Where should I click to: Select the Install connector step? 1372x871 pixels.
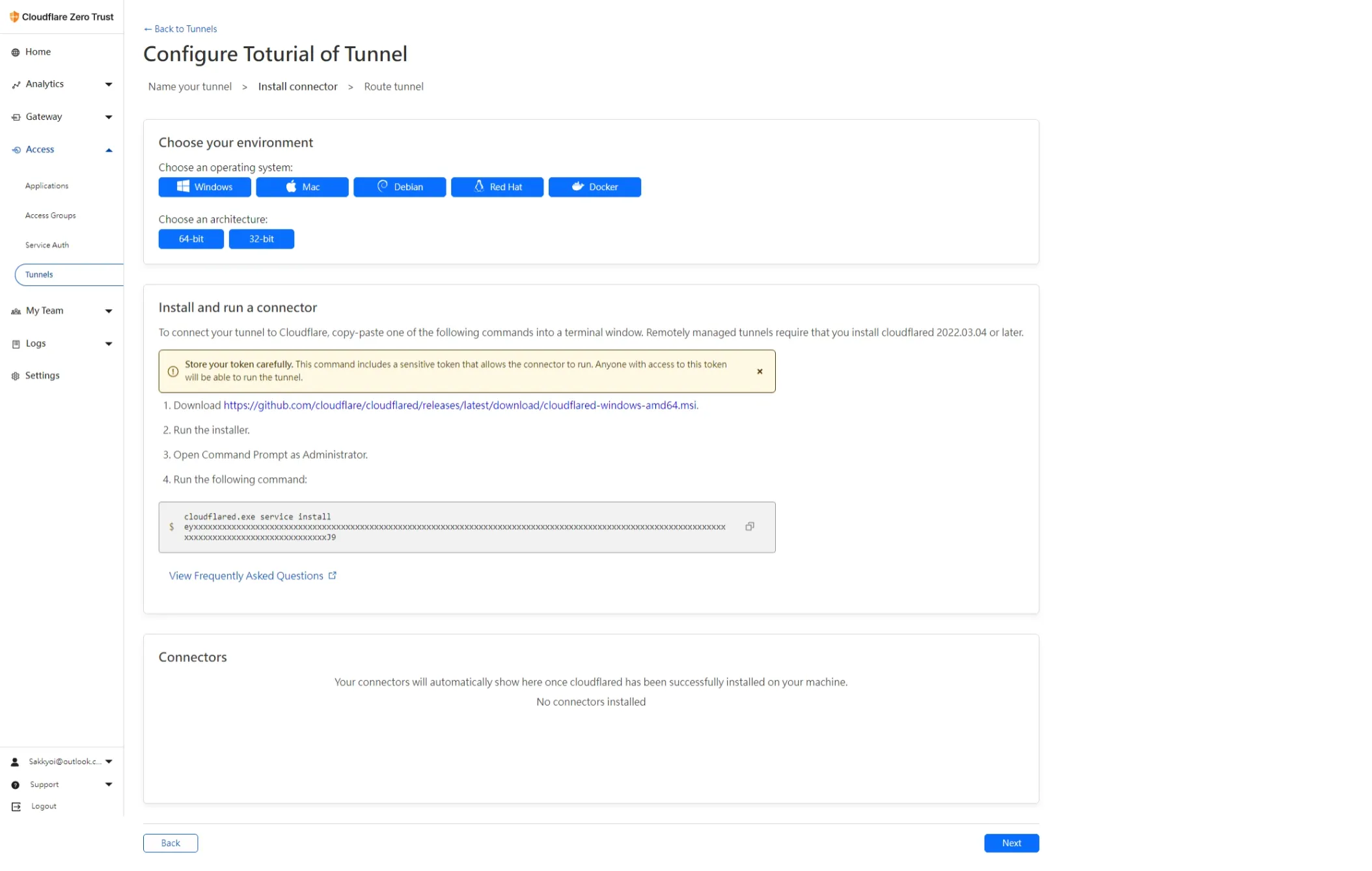[298, 87]
